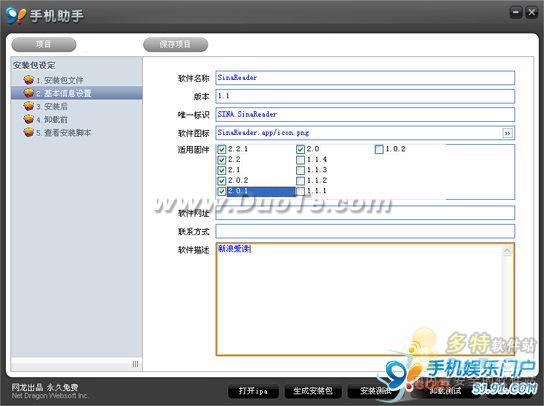Click icon beside 2. 基本信息设置
The image size is (544, 406).
28,93
